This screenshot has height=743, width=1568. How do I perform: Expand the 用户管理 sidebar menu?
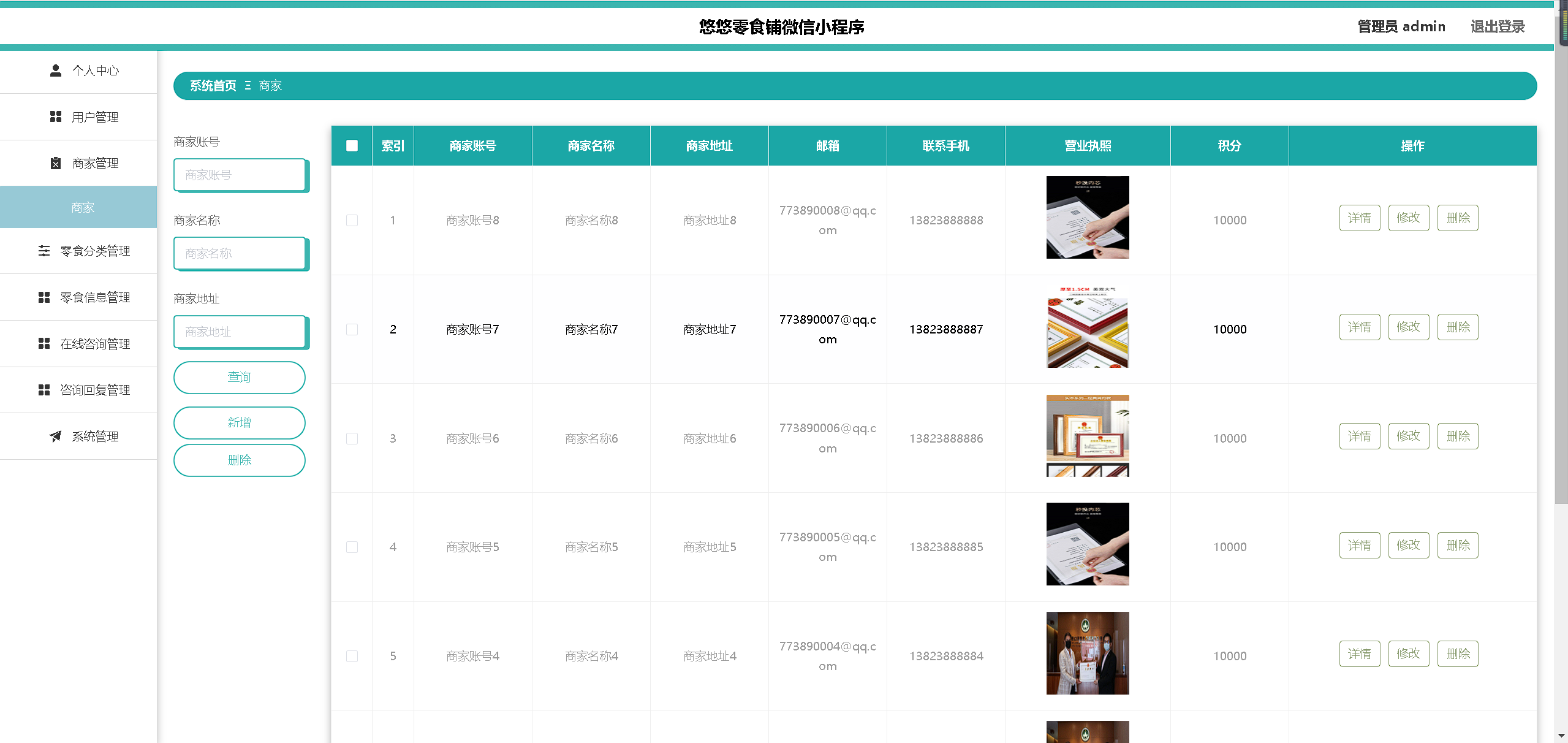[x=95, y=116]
